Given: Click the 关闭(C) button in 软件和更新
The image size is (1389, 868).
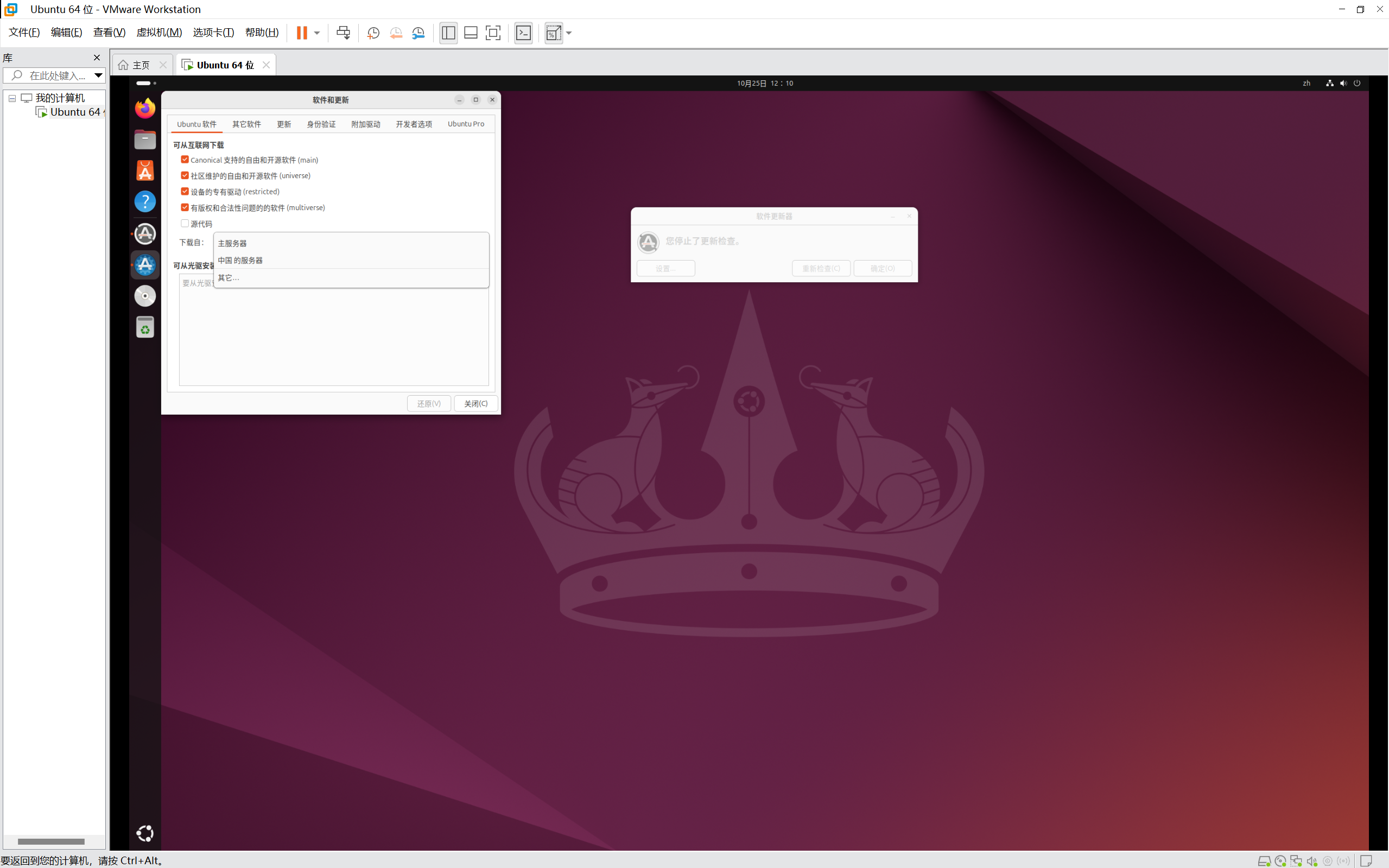Looking at the screenshot, I should 476,403.
